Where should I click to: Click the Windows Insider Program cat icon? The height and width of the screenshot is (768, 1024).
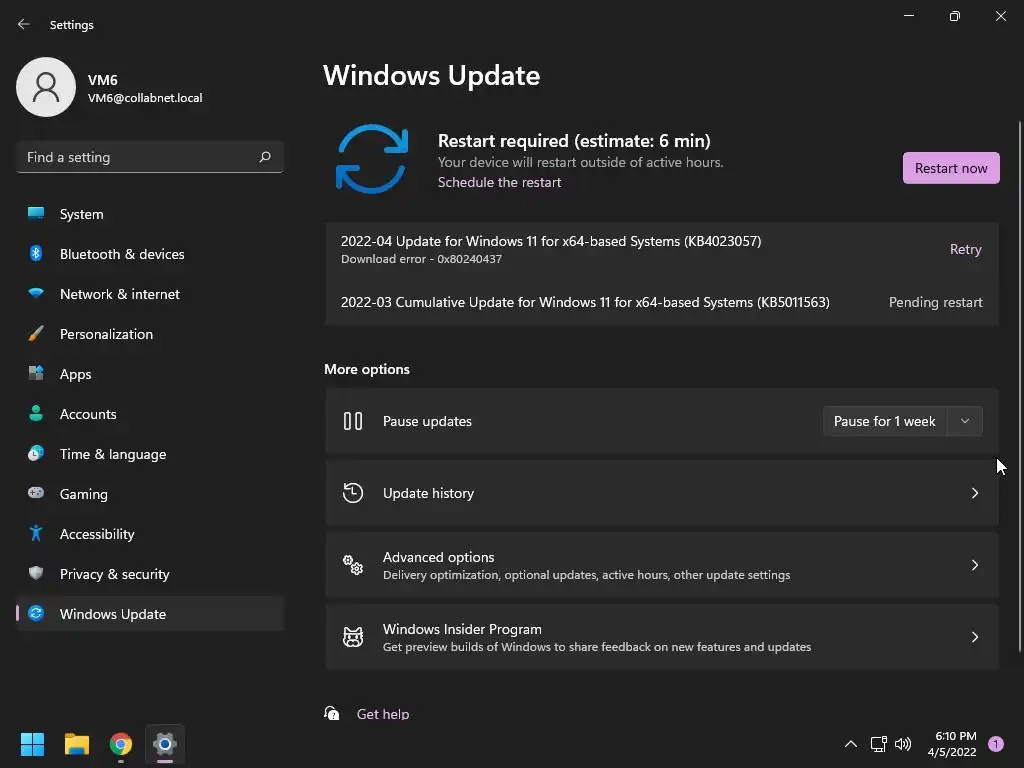click(x=353, y=637)
